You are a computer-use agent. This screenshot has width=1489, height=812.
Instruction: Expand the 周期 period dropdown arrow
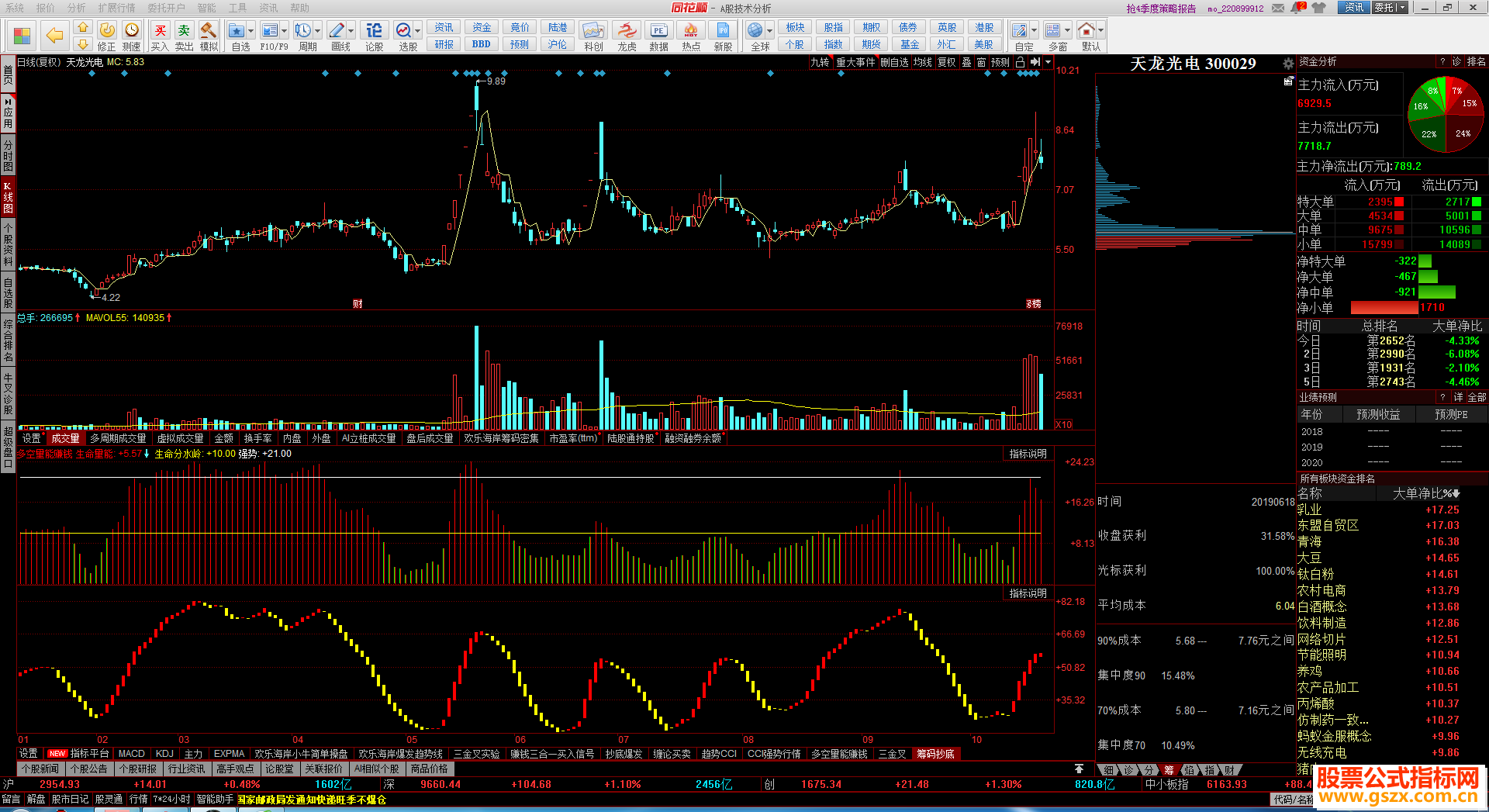(319, 31)
